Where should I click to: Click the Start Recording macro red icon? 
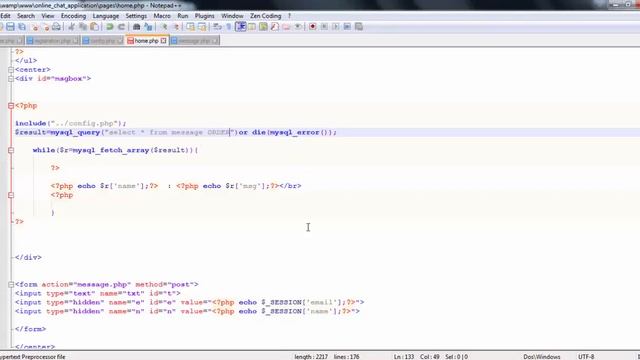click(313, 27)
